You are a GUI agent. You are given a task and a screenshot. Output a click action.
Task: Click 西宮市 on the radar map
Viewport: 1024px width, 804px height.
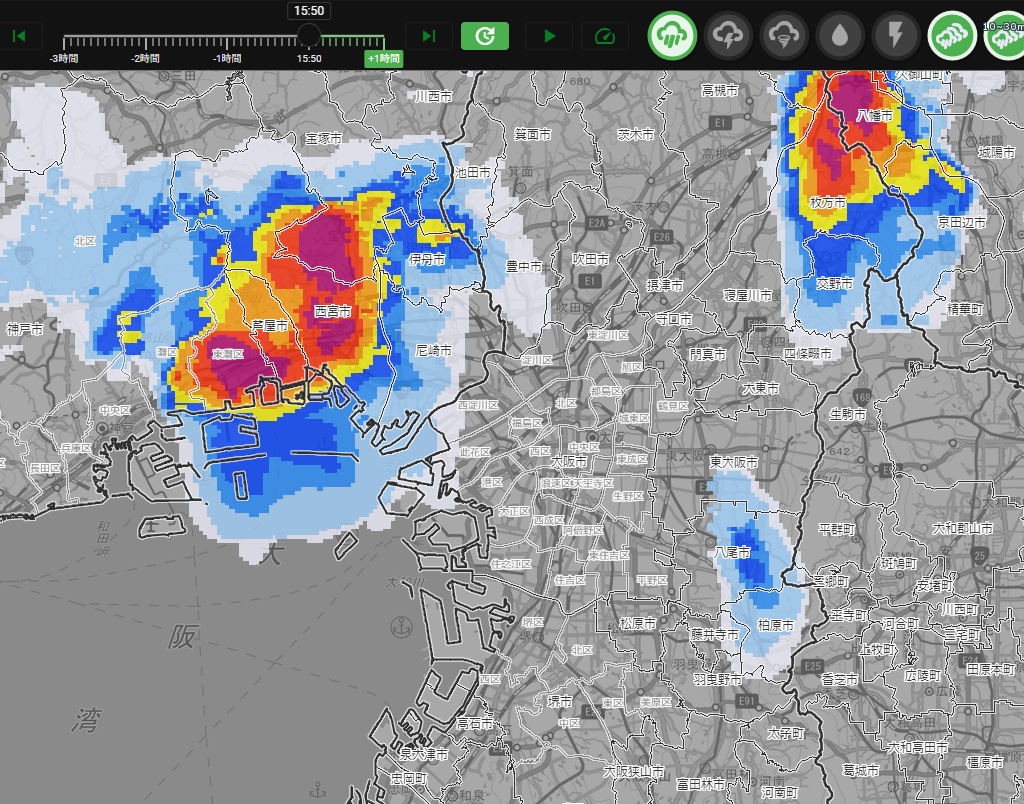332,312
